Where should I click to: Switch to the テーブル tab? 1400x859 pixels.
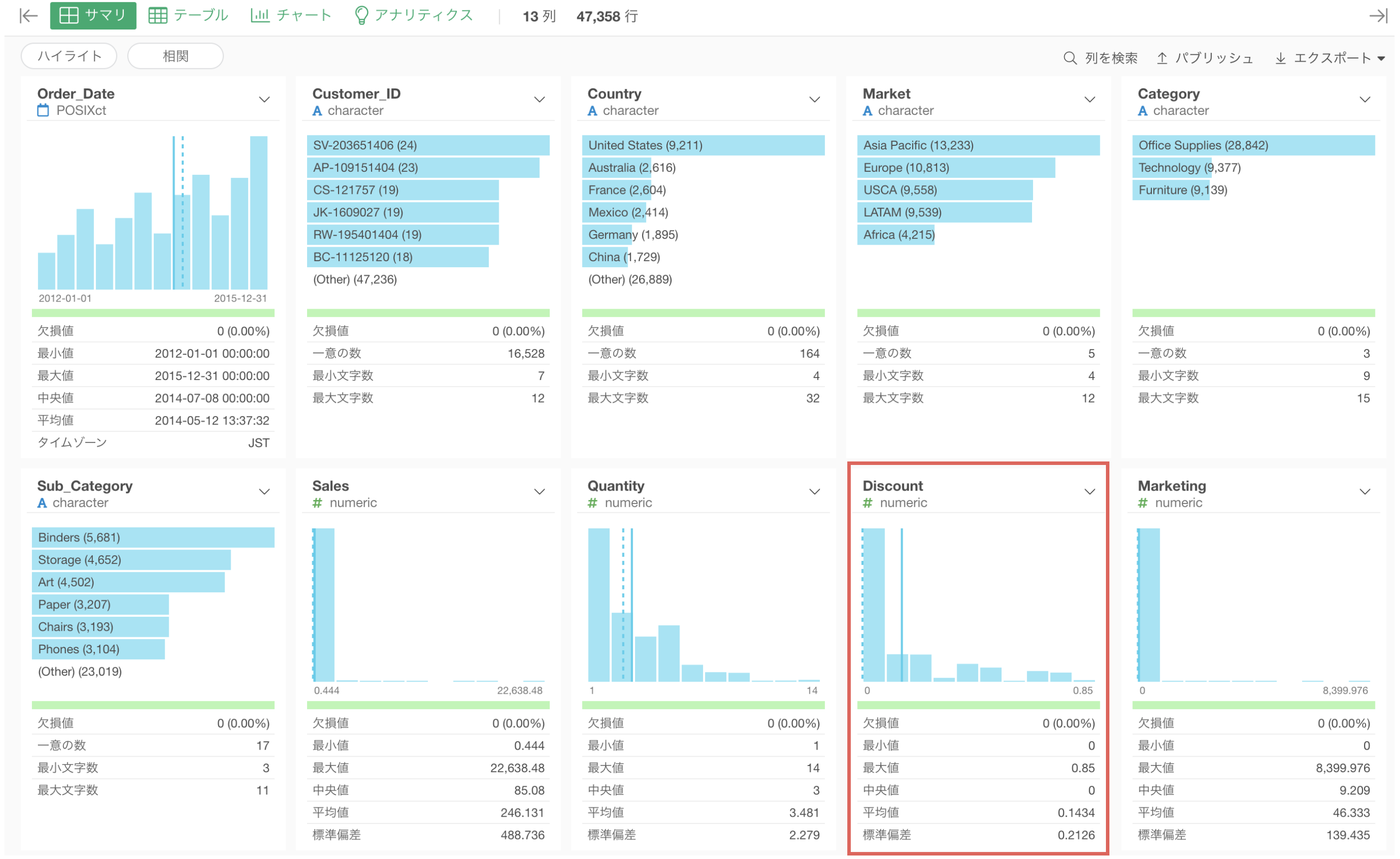tap(188, 15)
